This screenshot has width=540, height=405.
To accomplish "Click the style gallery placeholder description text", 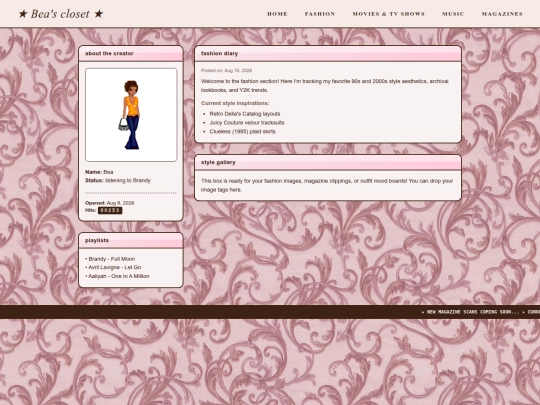I will pos(327,185).
